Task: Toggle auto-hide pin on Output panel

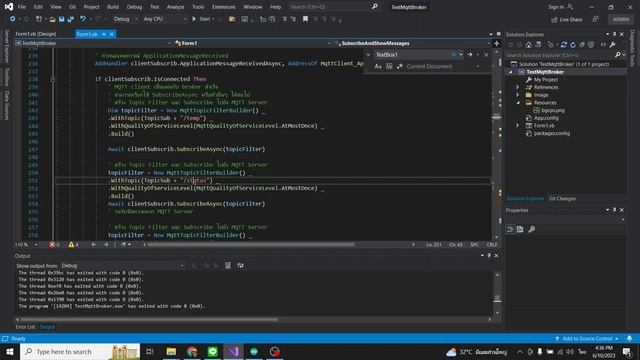Action: (x=489, y=256)
